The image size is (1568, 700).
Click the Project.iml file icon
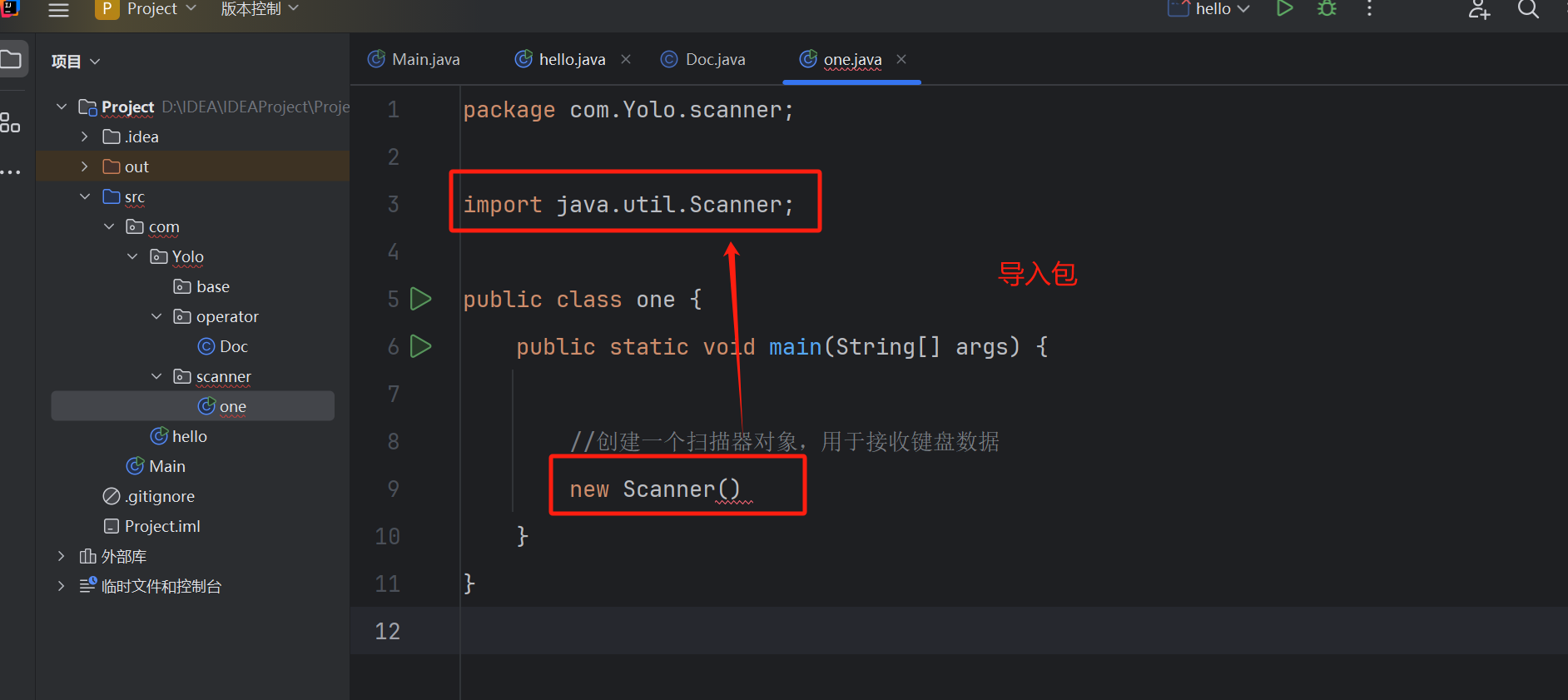pyautogui.click(x=112, y=526)
